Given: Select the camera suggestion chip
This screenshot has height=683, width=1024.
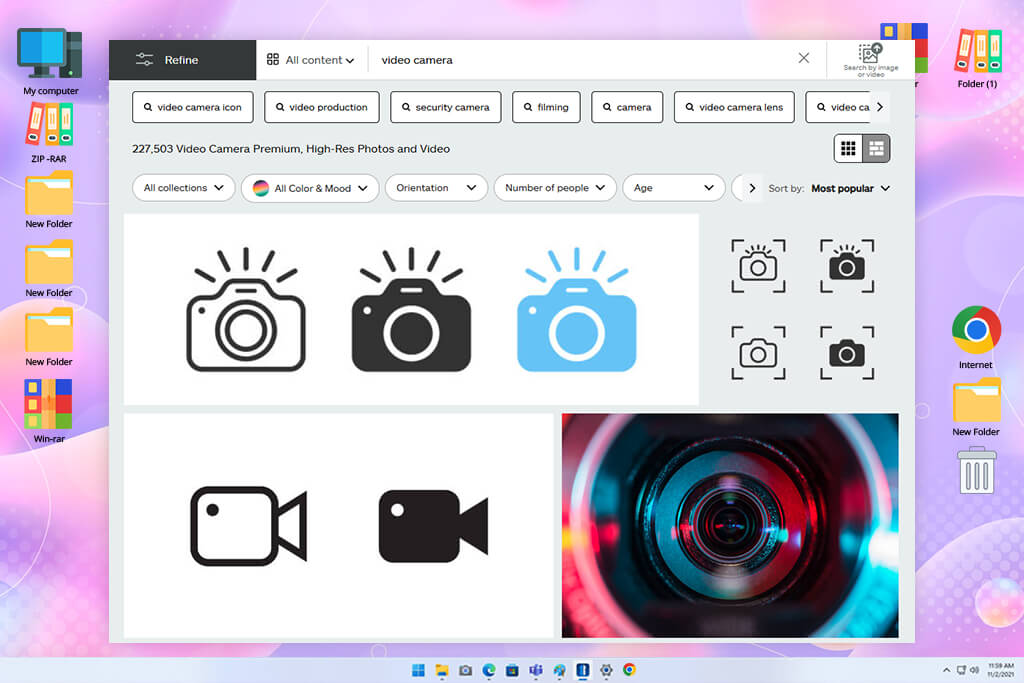Looking at the screenshot, I should point(627,107).
